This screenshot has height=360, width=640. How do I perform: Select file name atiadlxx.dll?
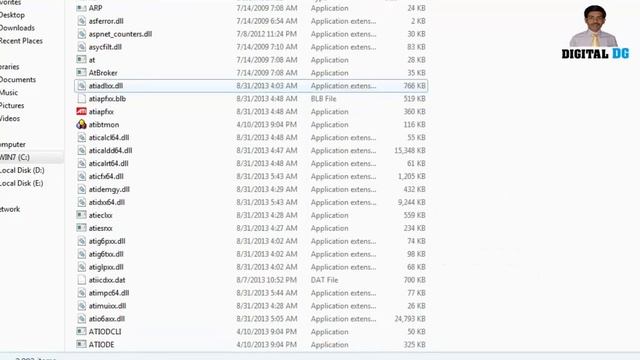point(106,86)
